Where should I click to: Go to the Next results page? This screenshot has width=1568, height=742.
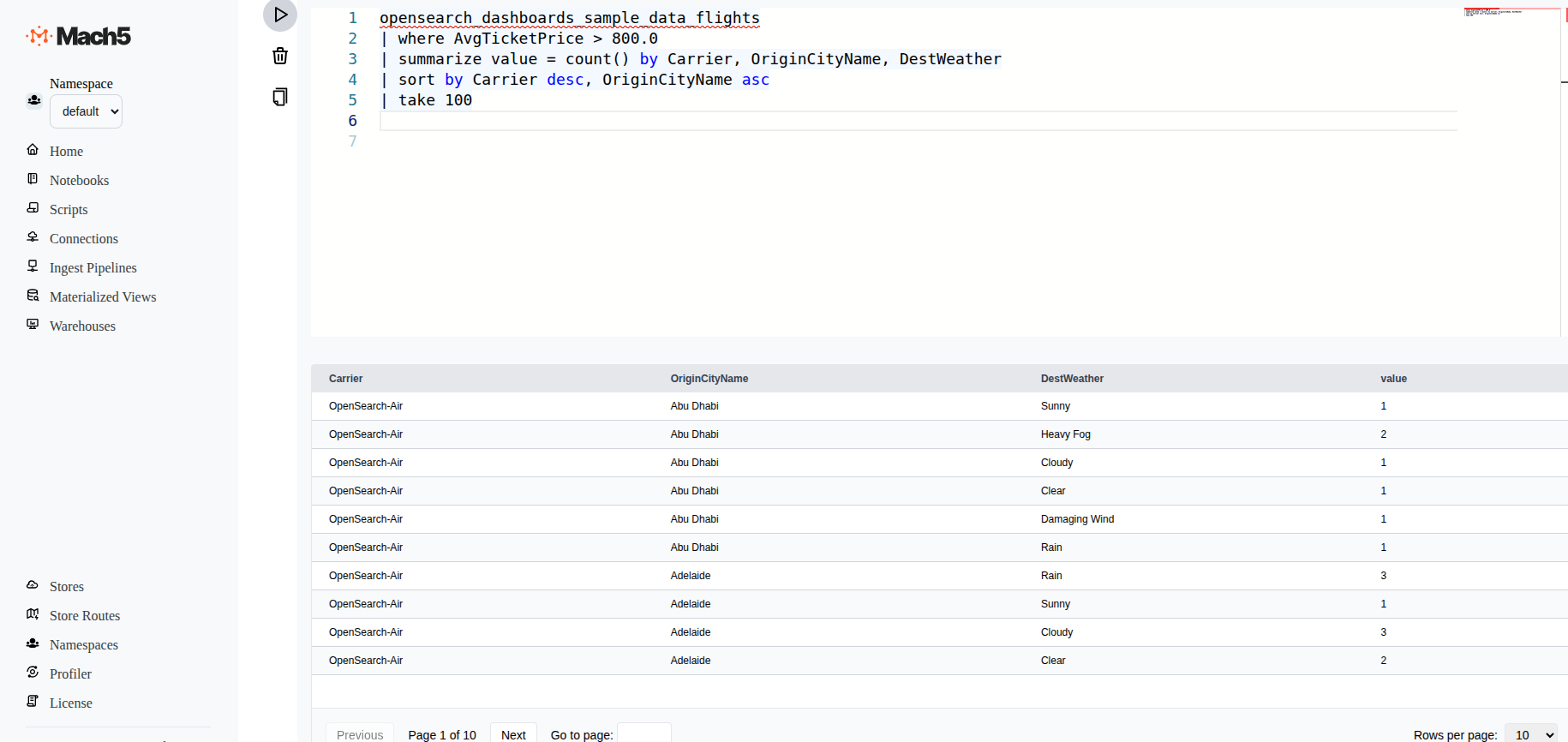click(x=513, y=734)
